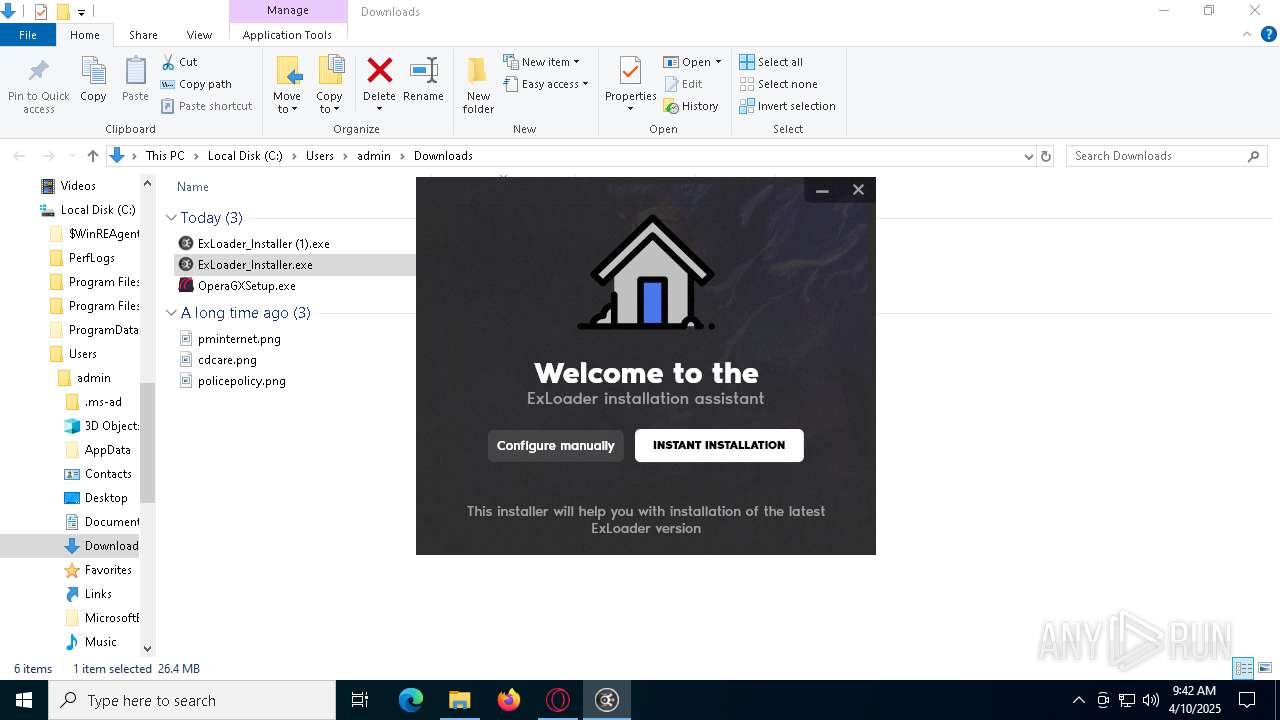Image resolution: width=1280 pixels, height=720 pixels.
Task: Select cdcare.png file
Action: 227,360
